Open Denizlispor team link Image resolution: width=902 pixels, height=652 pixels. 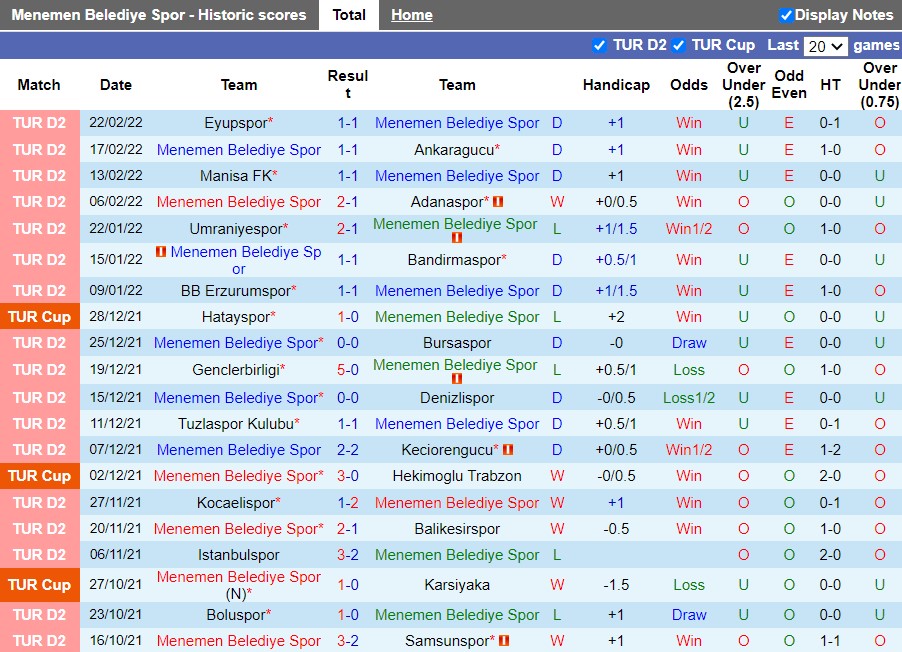point(457,398)
